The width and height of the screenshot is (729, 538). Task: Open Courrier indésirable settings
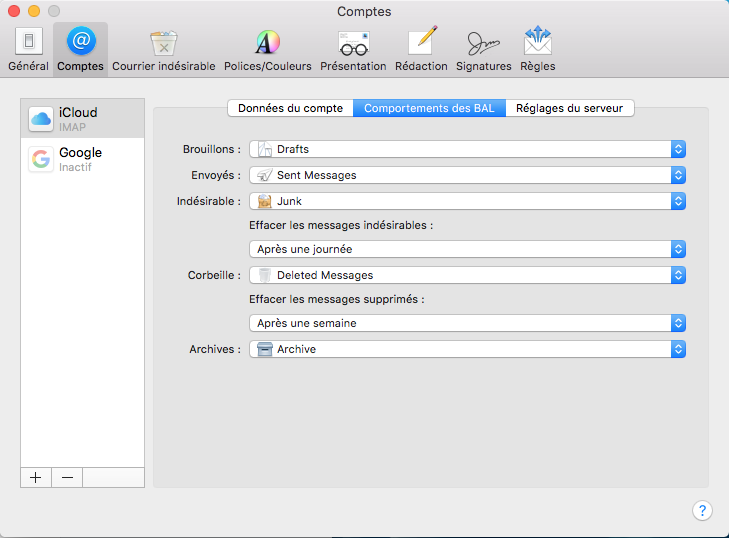coord(163,49)
